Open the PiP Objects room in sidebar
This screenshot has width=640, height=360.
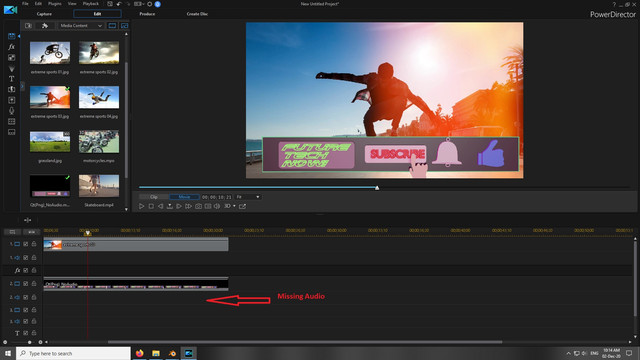tap(11, 58)
